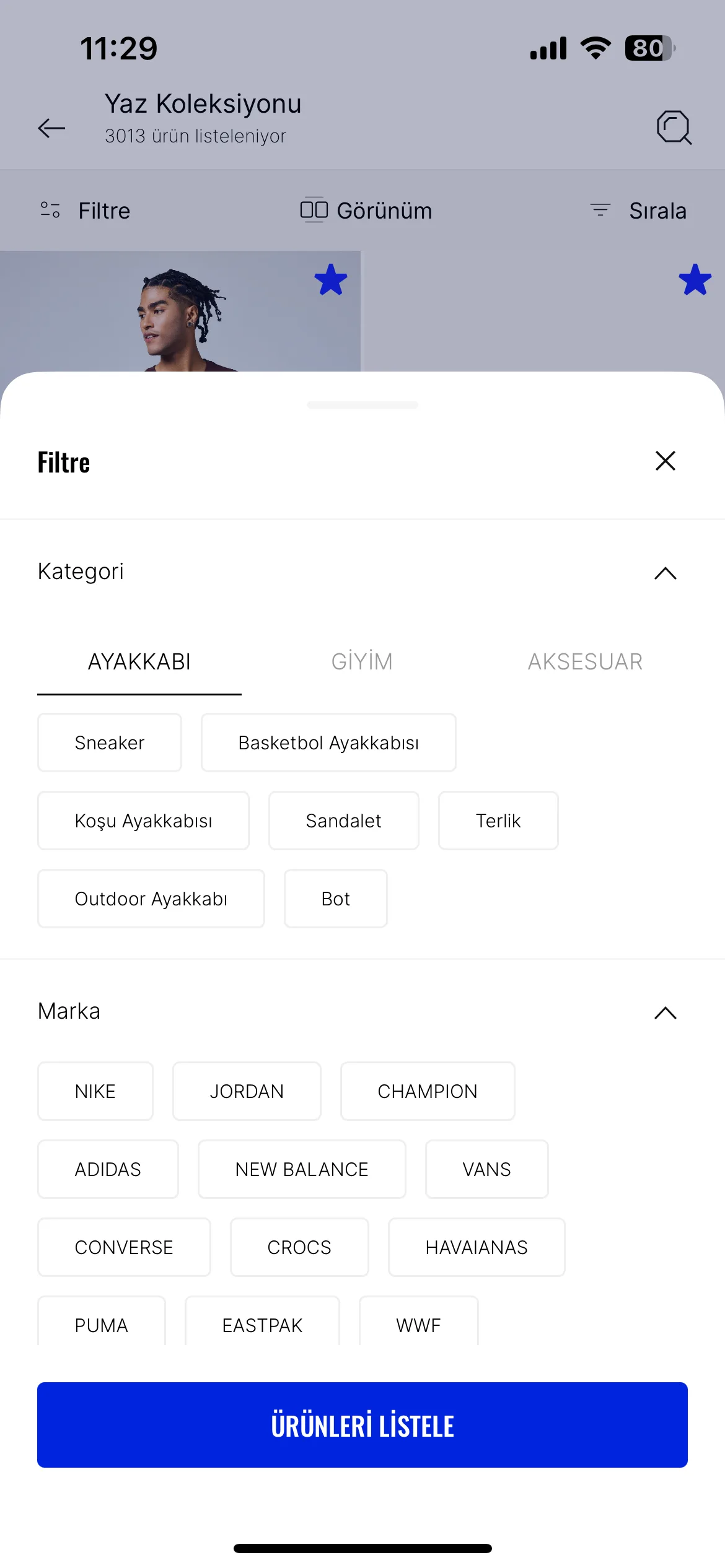Choose the Basketbol Ayakkabısı chip
This screenshot has width=725, height=1568.
coord(328,743)
